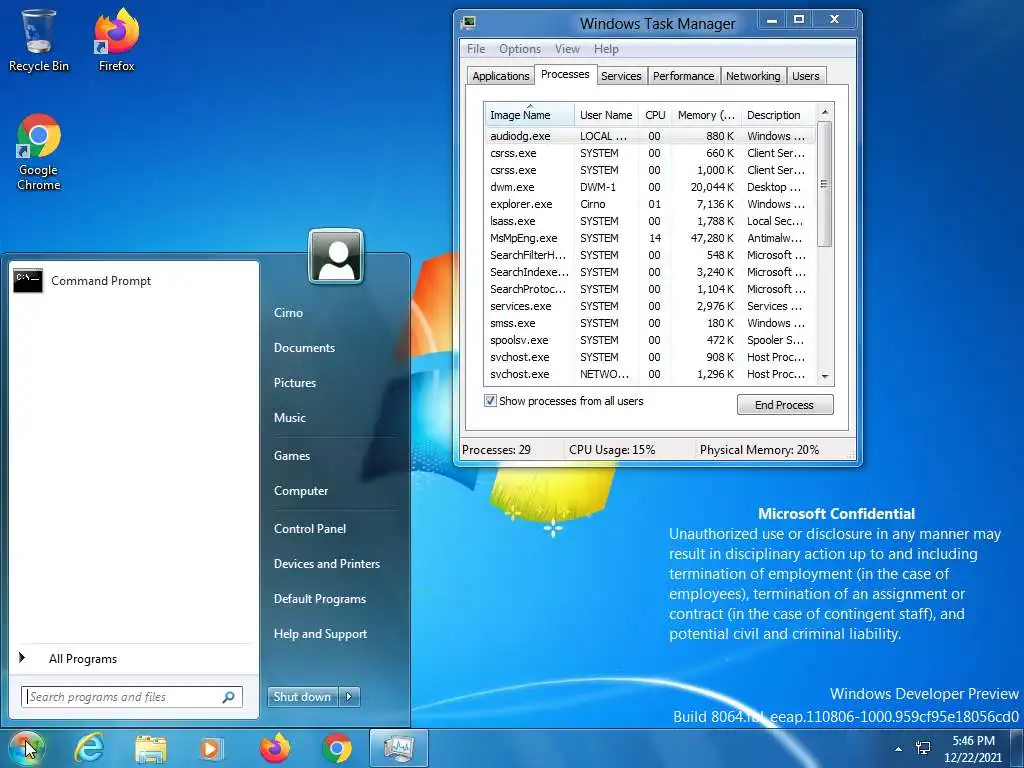The width and height of the screenshot is (1024, 768).
Task: Select the spoolsv.exe process row
Action: 650,340
